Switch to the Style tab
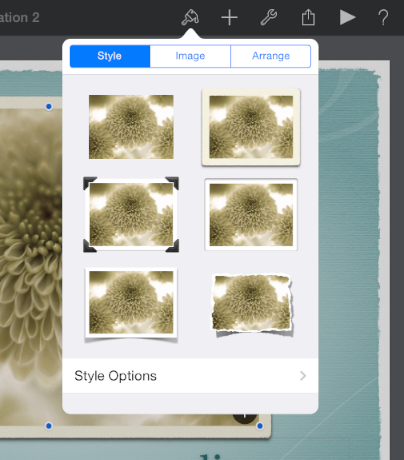404x460 pixels. click(110, 56)
